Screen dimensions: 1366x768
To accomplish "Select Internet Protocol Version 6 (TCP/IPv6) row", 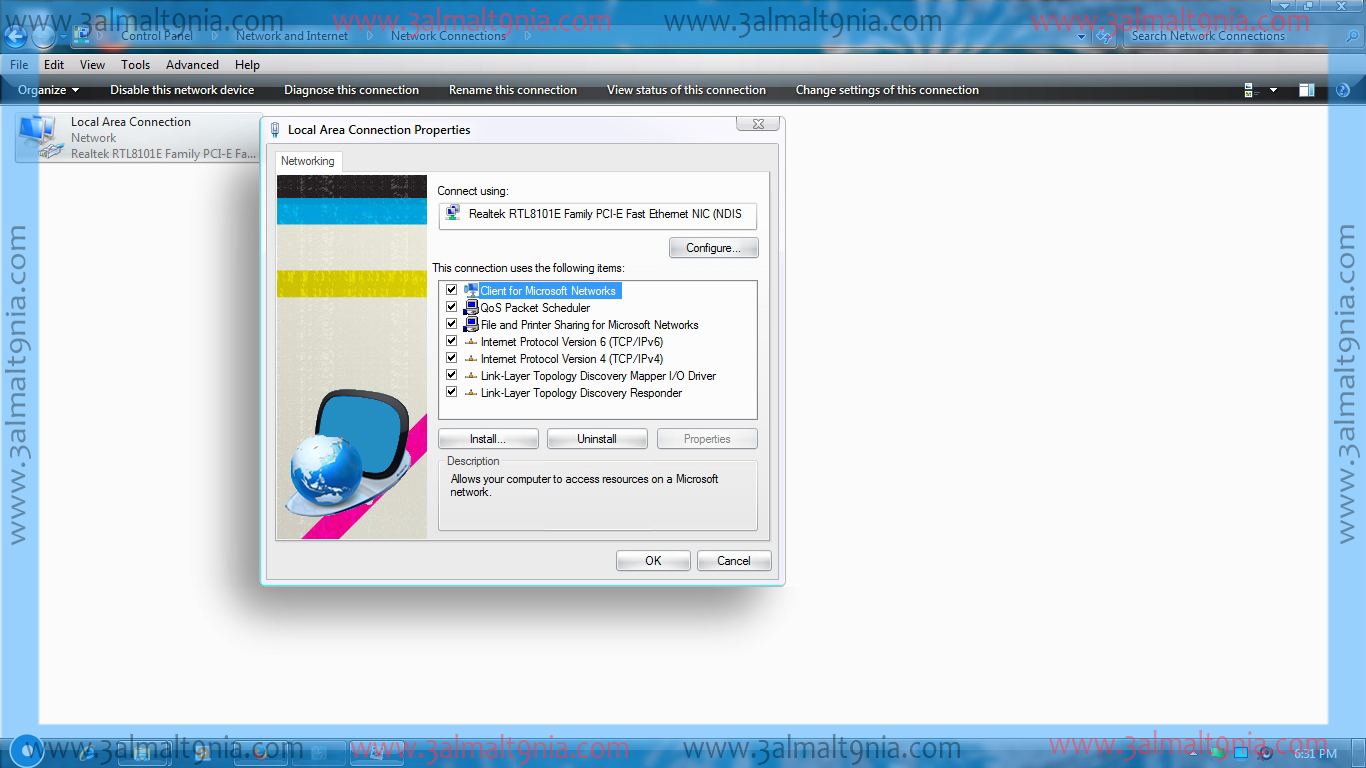I will [597, 342].
